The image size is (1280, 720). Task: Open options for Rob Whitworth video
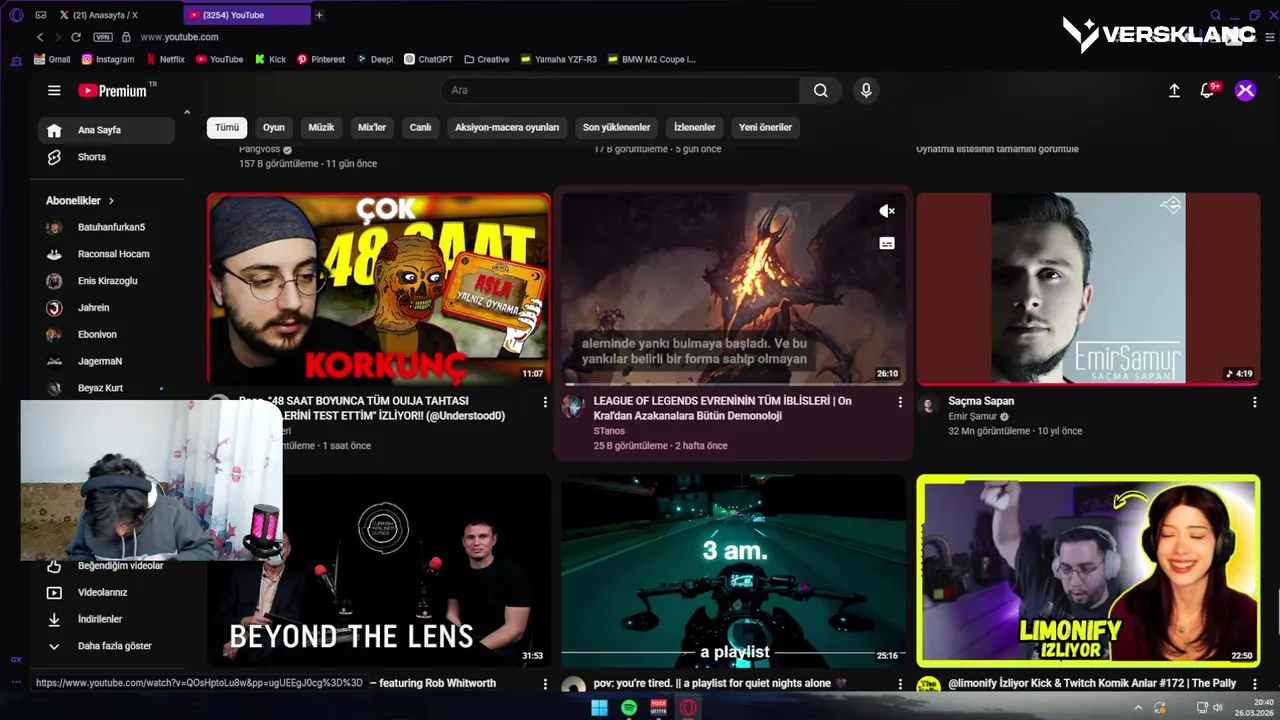(x=545, y=684)
